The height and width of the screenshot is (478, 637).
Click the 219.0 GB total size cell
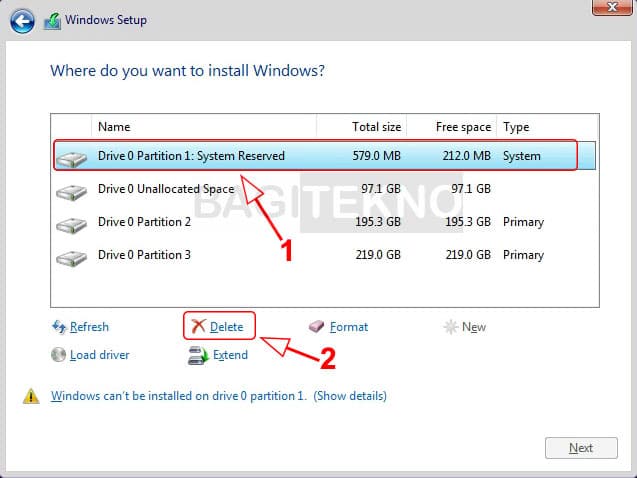378,255
